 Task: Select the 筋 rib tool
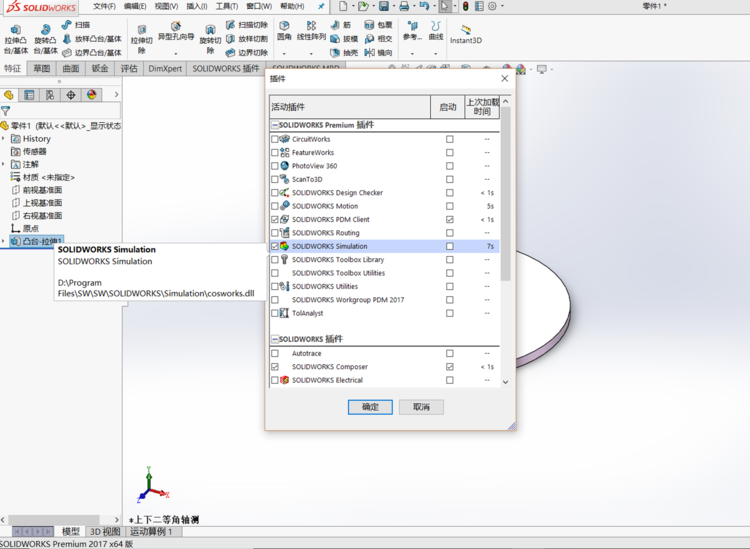click(x=341, y=25)
